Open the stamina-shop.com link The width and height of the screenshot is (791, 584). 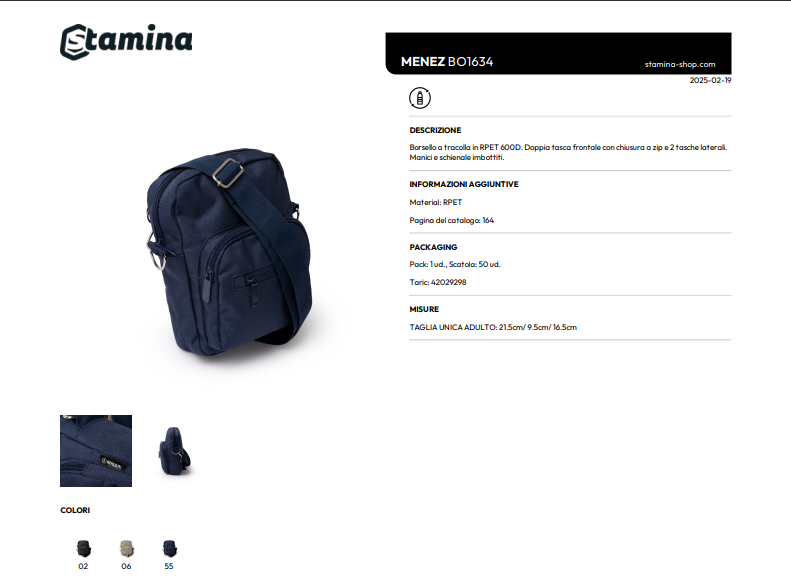(x=680, y=64)
